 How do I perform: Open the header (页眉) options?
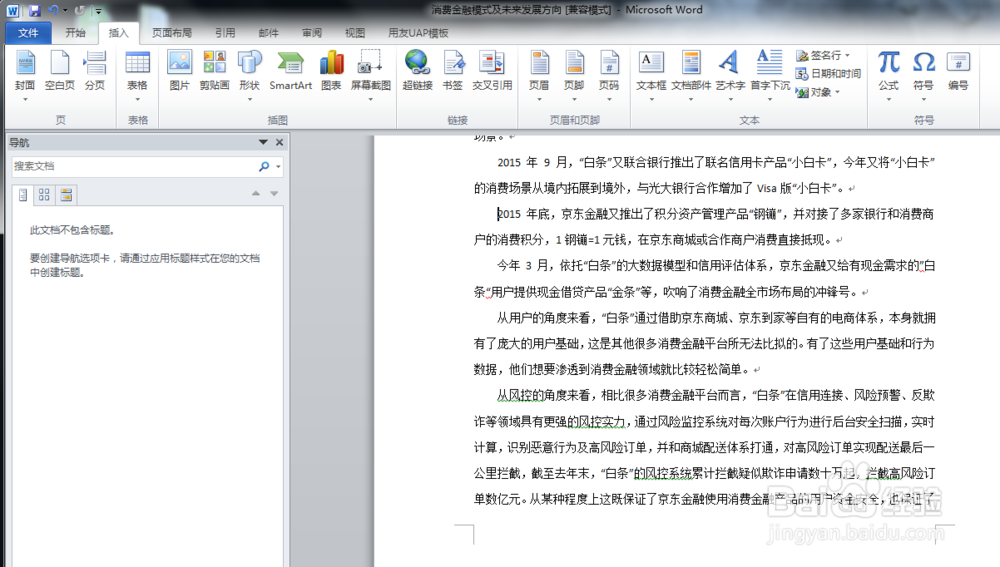[539, 75]
